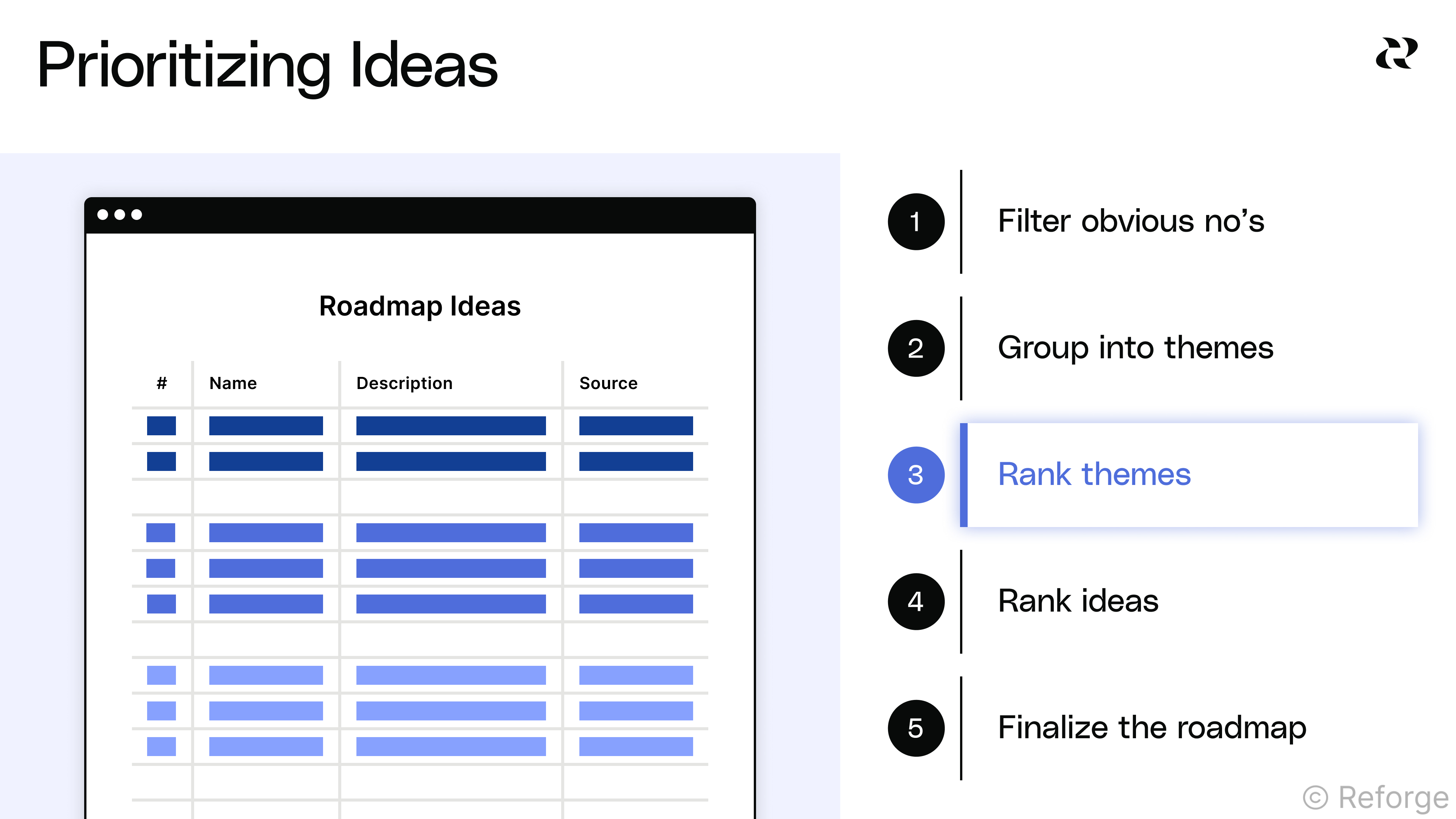Viewport: 1456px width, 819px height.
Task: Click the first light blue Name bar
Action: 266,675
